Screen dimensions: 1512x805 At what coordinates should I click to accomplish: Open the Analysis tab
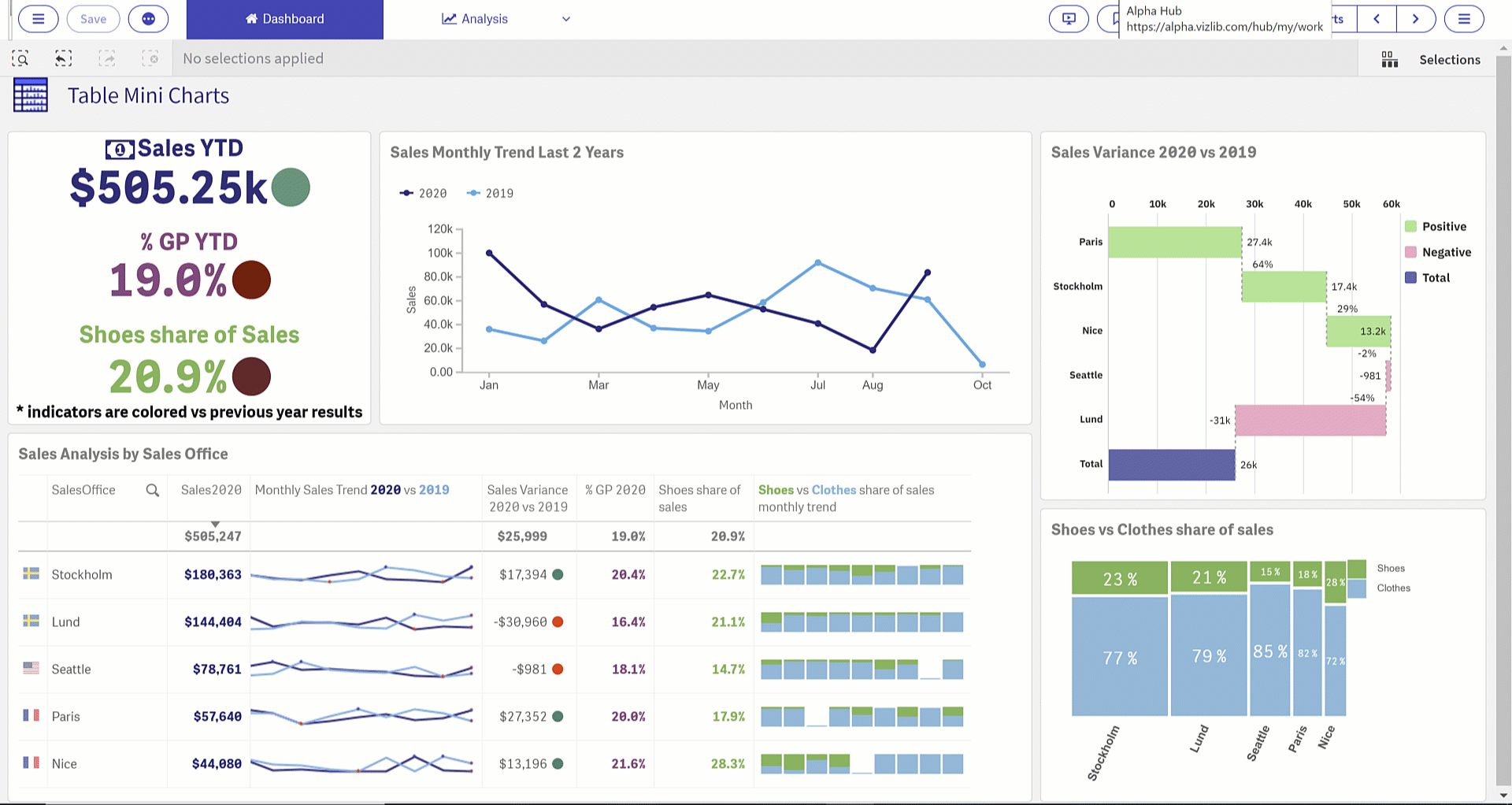(x=475, y=19)
